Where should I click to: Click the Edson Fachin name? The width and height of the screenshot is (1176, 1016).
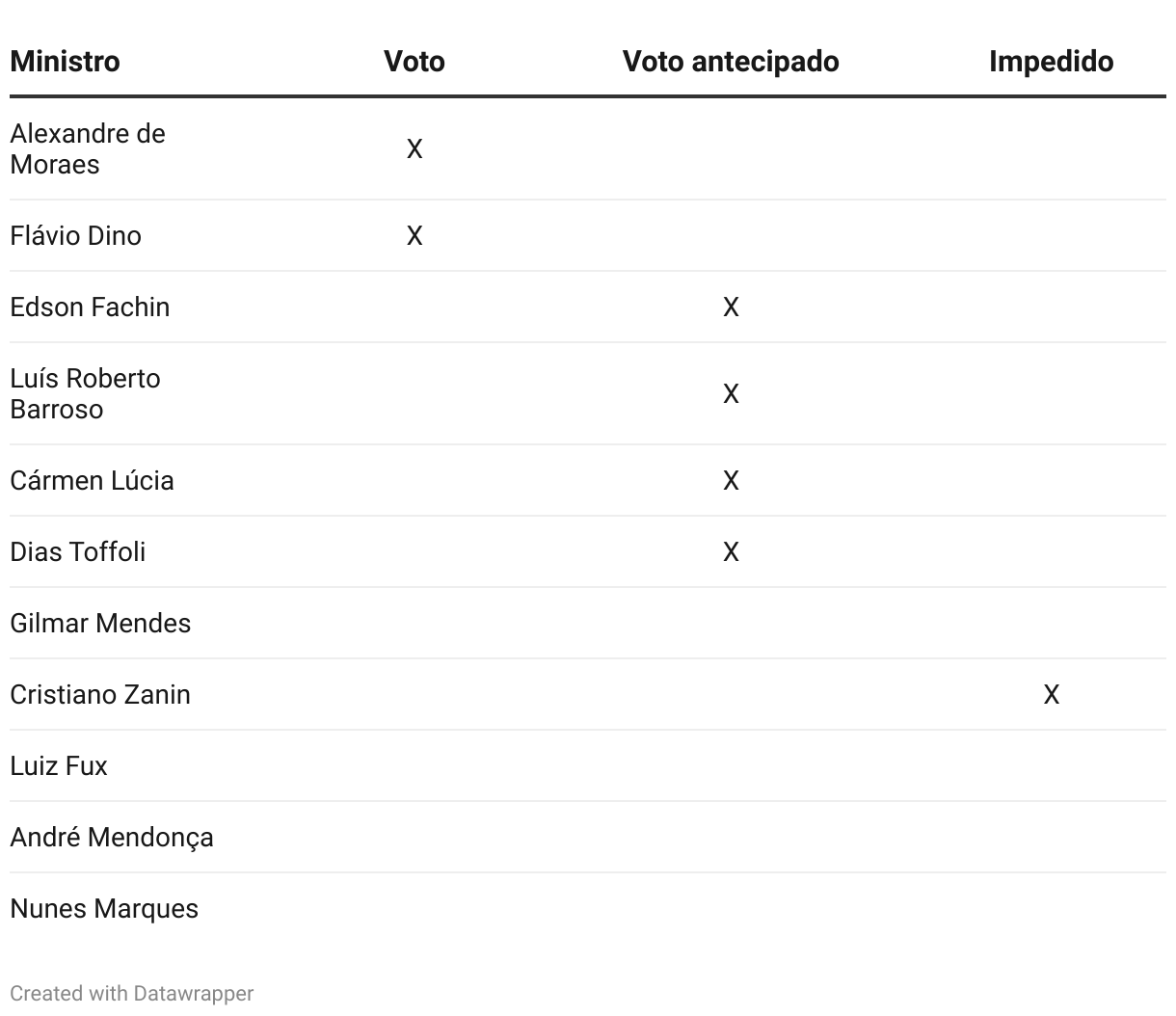[x=90, y=307]
